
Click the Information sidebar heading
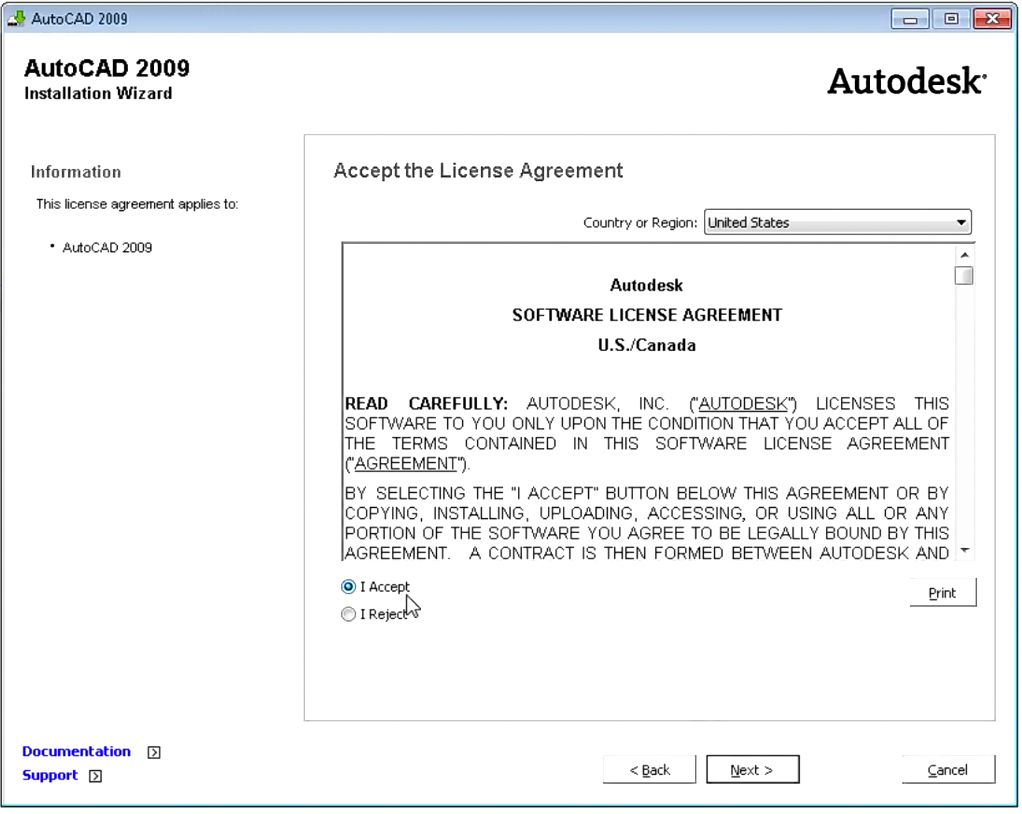coord(76,172)
